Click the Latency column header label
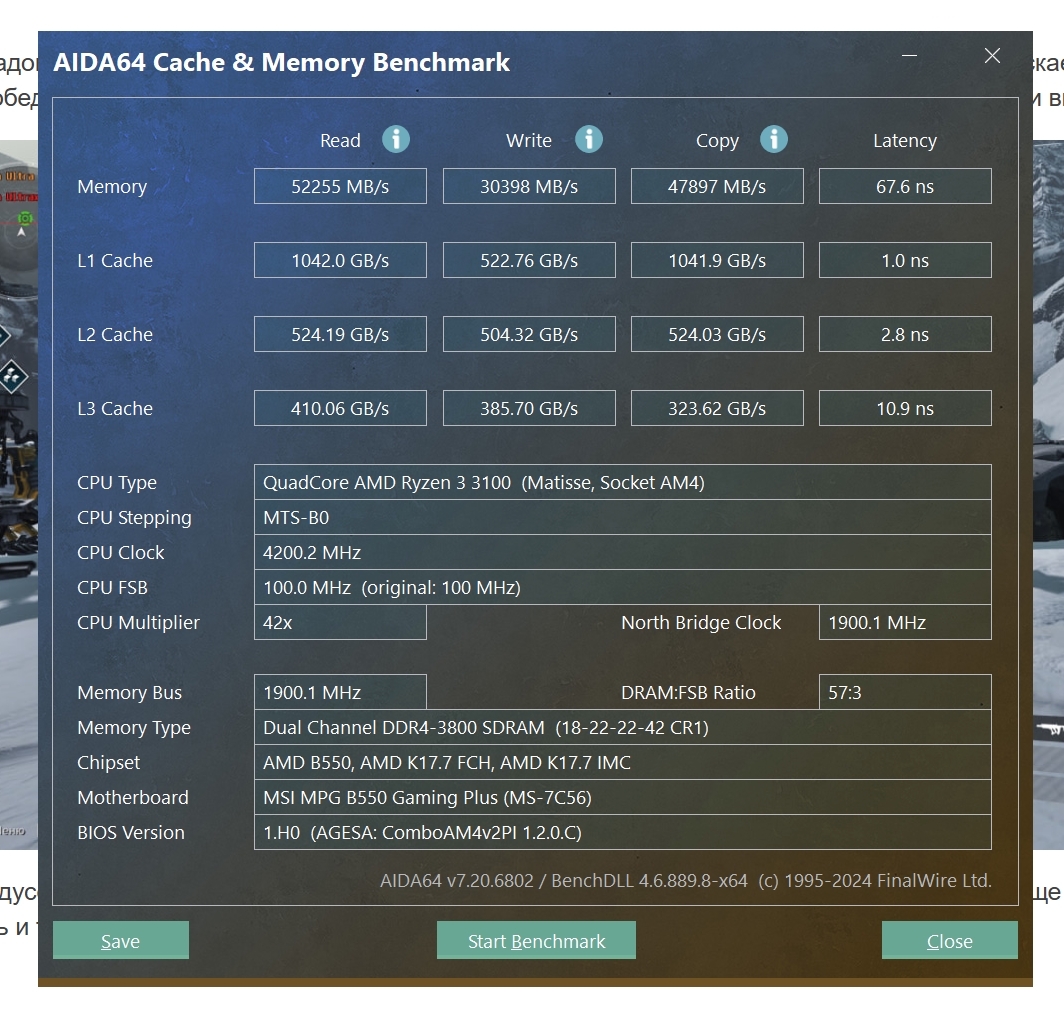Viewport: 1064px width, 1009px height. [905, 141]
